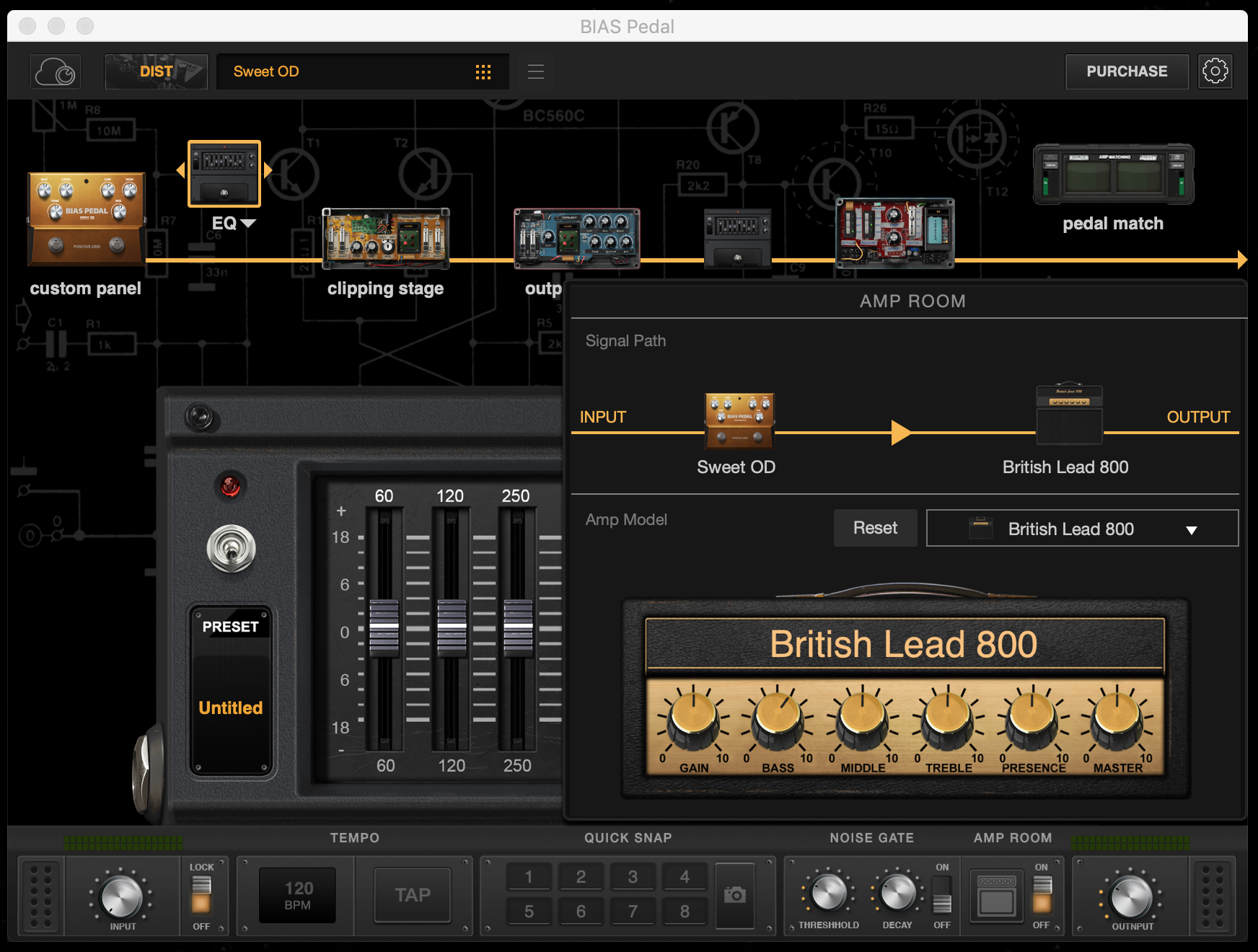Select quick snap slot 8
Image resolution: width=1258 pixels, height=952 pixels.
685,912
